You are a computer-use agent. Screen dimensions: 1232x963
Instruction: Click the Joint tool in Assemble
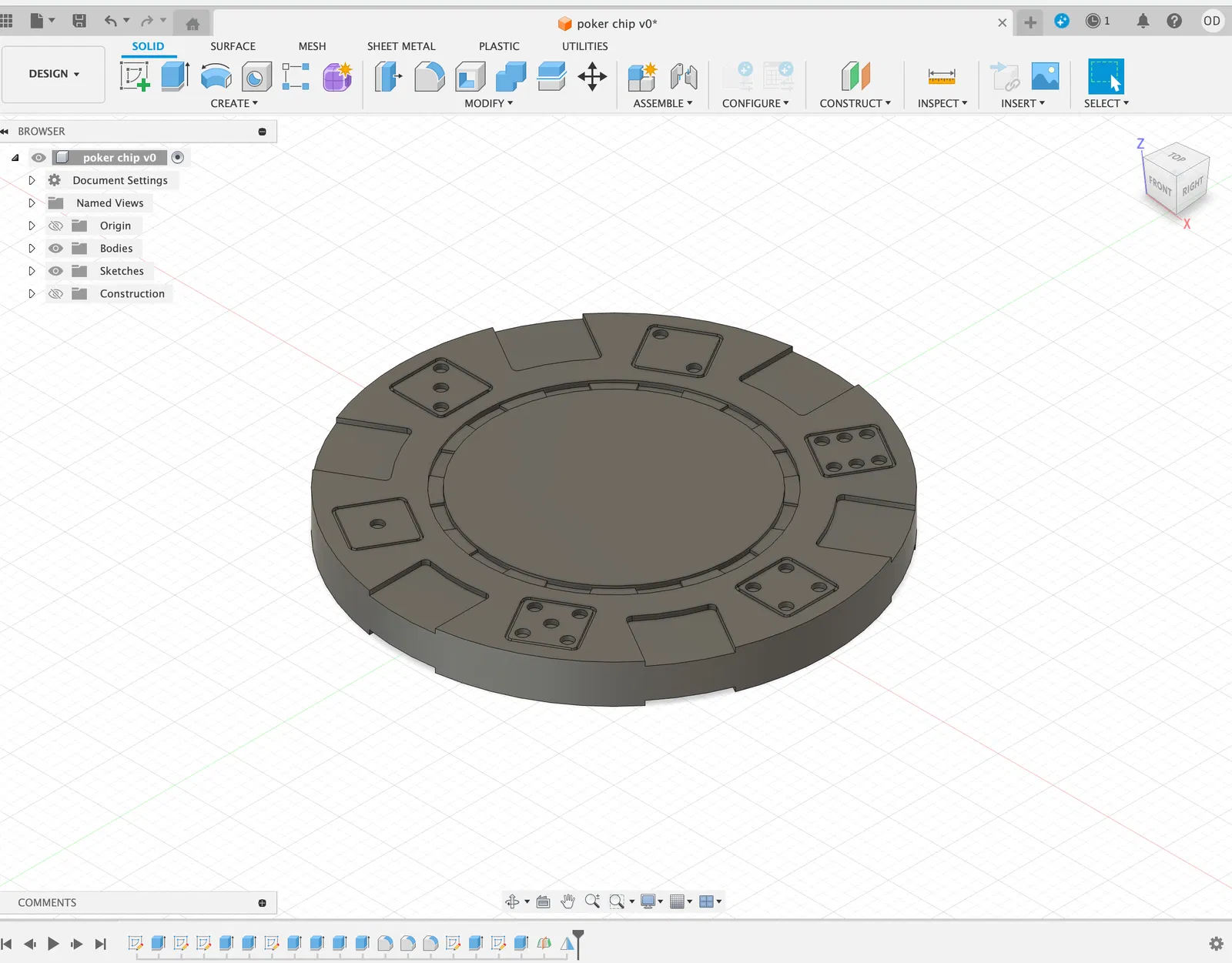point(684,76)
